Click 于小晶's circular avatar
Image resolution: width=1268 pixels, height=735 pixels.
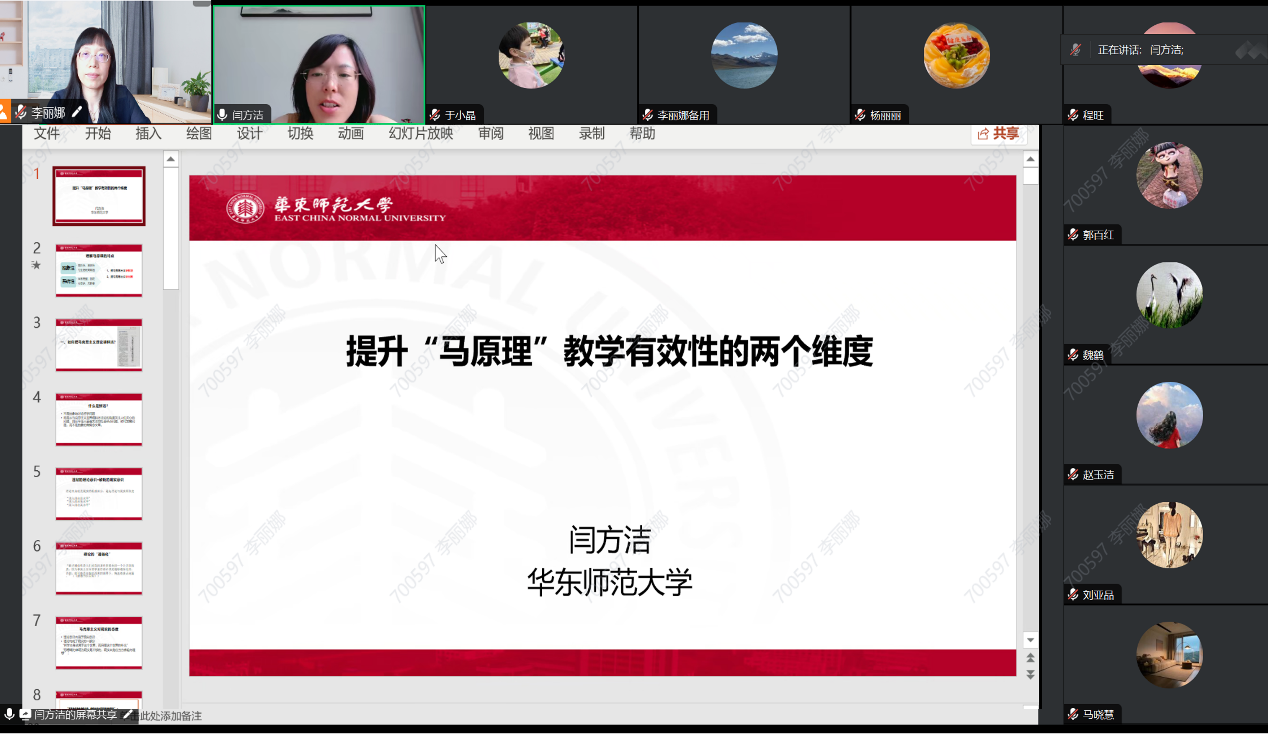pos(531,55)
